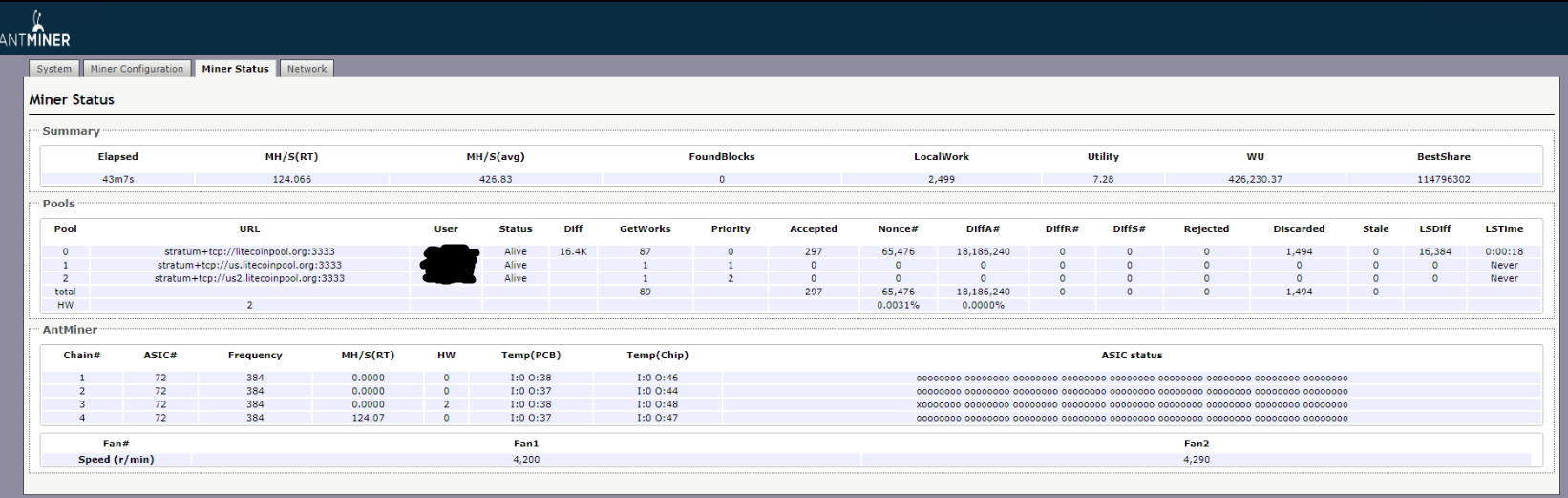Click the Frequency column header
Viewport: 1568px width, 498px height.
(255, 356)
